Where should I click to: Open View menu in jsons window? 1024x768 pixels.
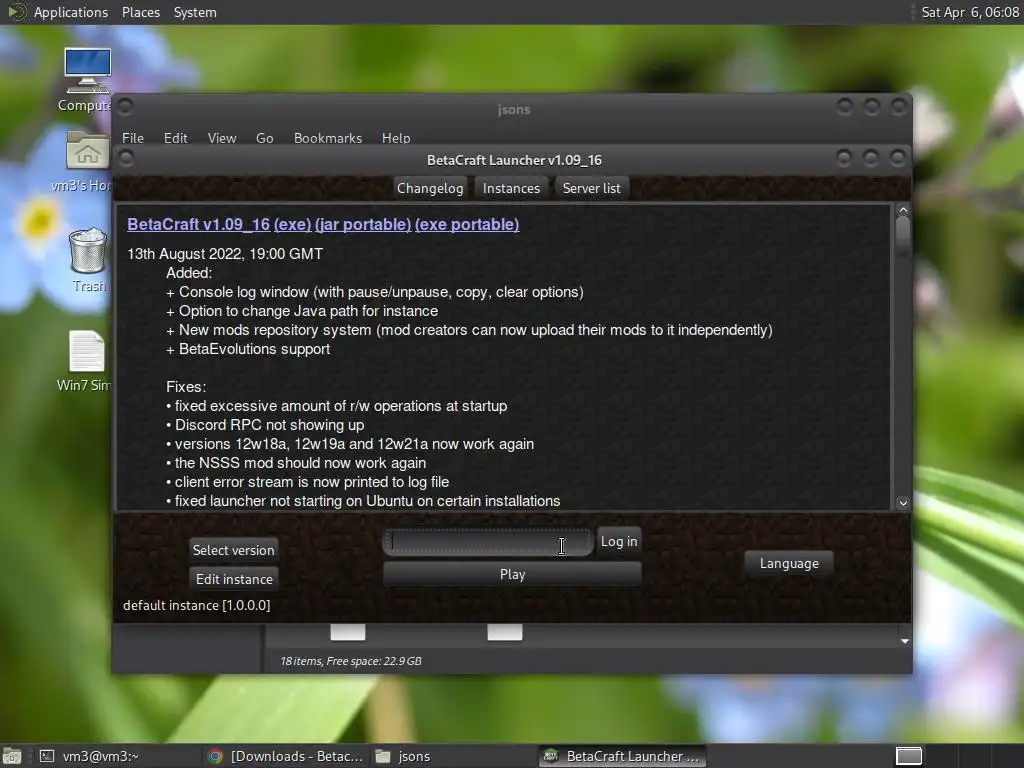click(221, 138)
